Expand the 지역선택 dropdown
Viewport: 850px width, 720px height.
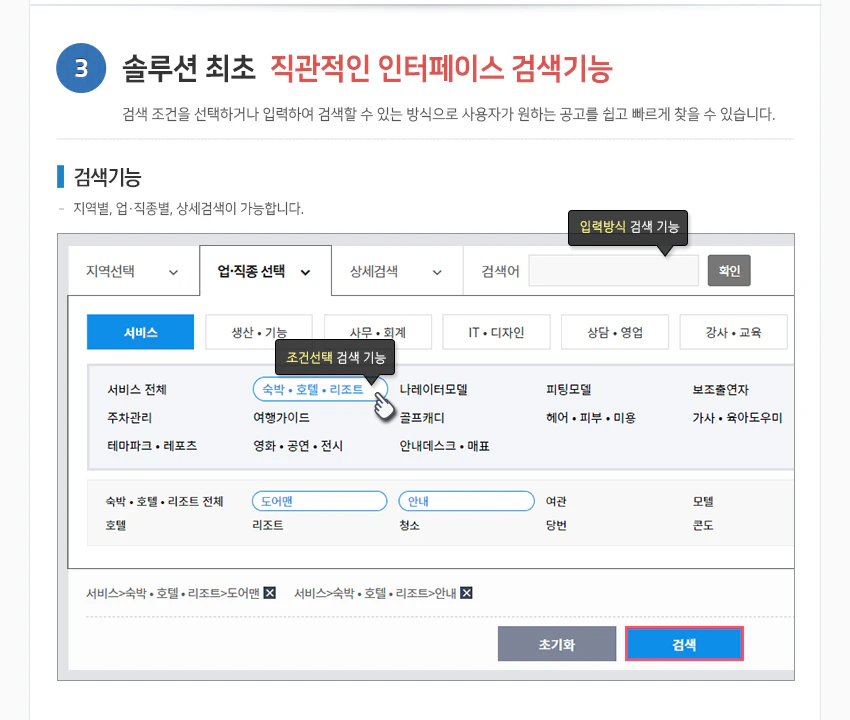click(x=133, y=271)
